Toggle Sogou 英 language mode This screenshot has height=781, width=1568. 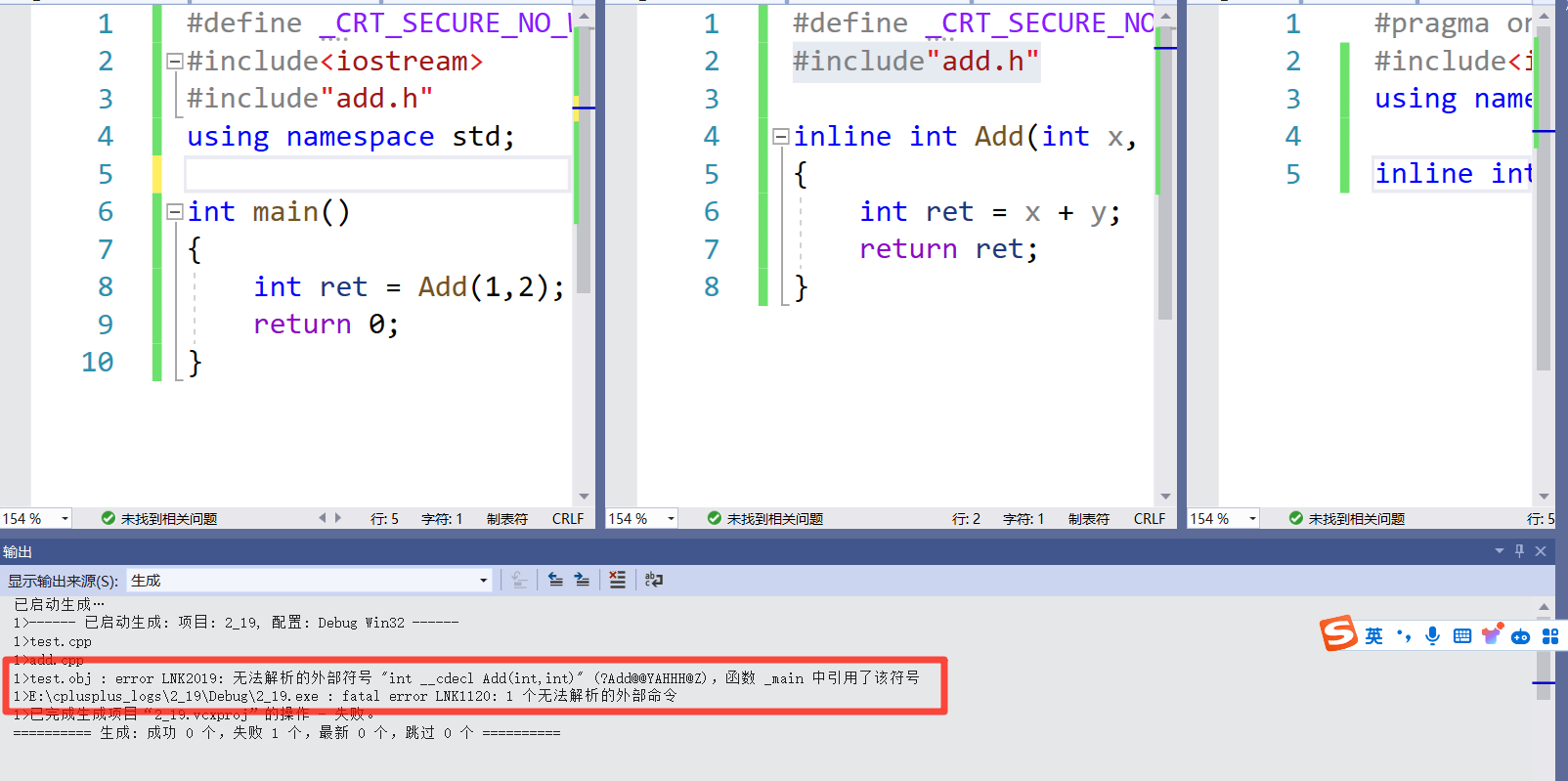[x=1373, y=636]
